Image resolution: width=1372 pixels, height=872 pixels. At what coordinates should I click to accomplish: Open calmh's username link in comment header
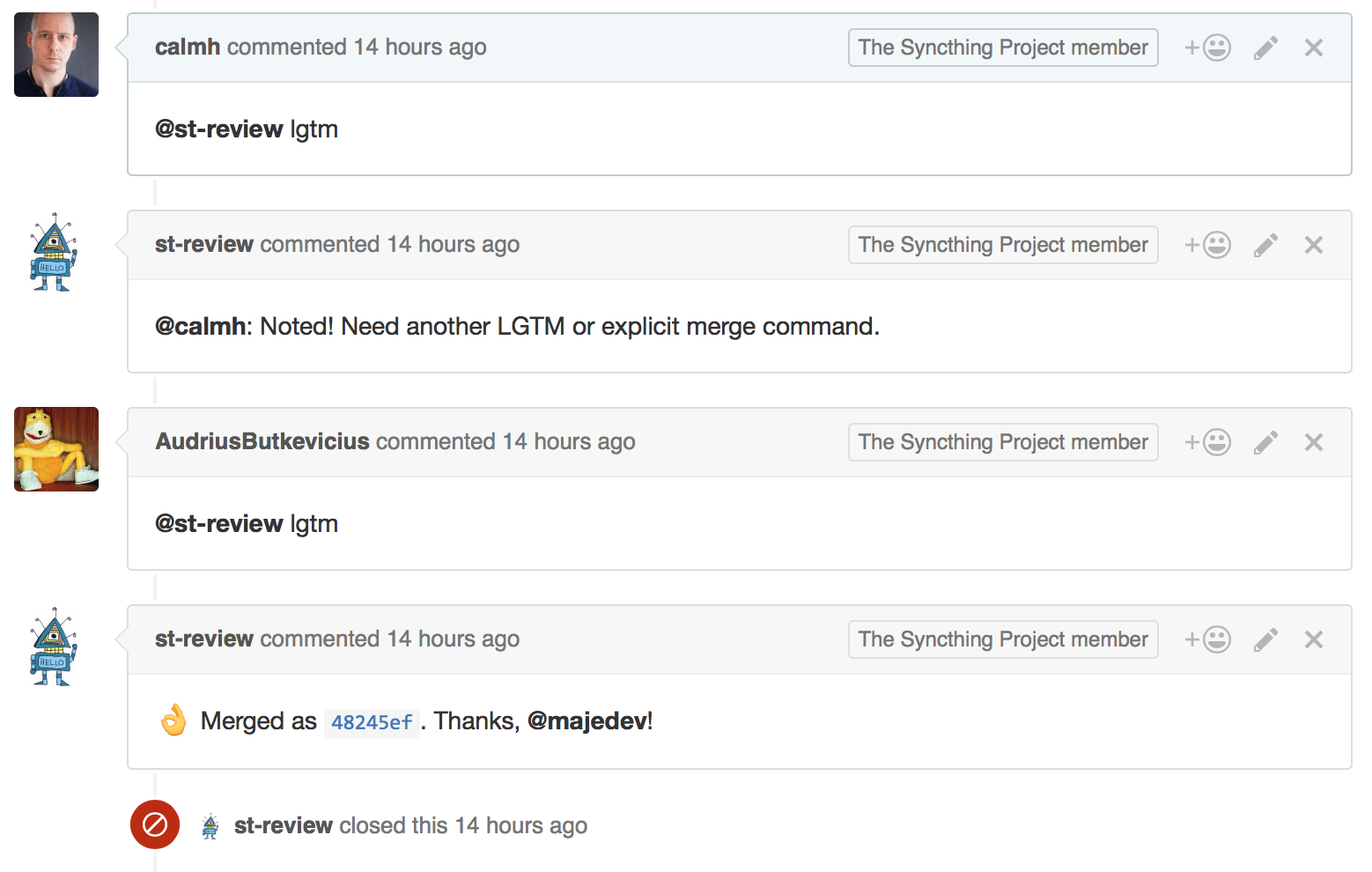tap(188, 47)
